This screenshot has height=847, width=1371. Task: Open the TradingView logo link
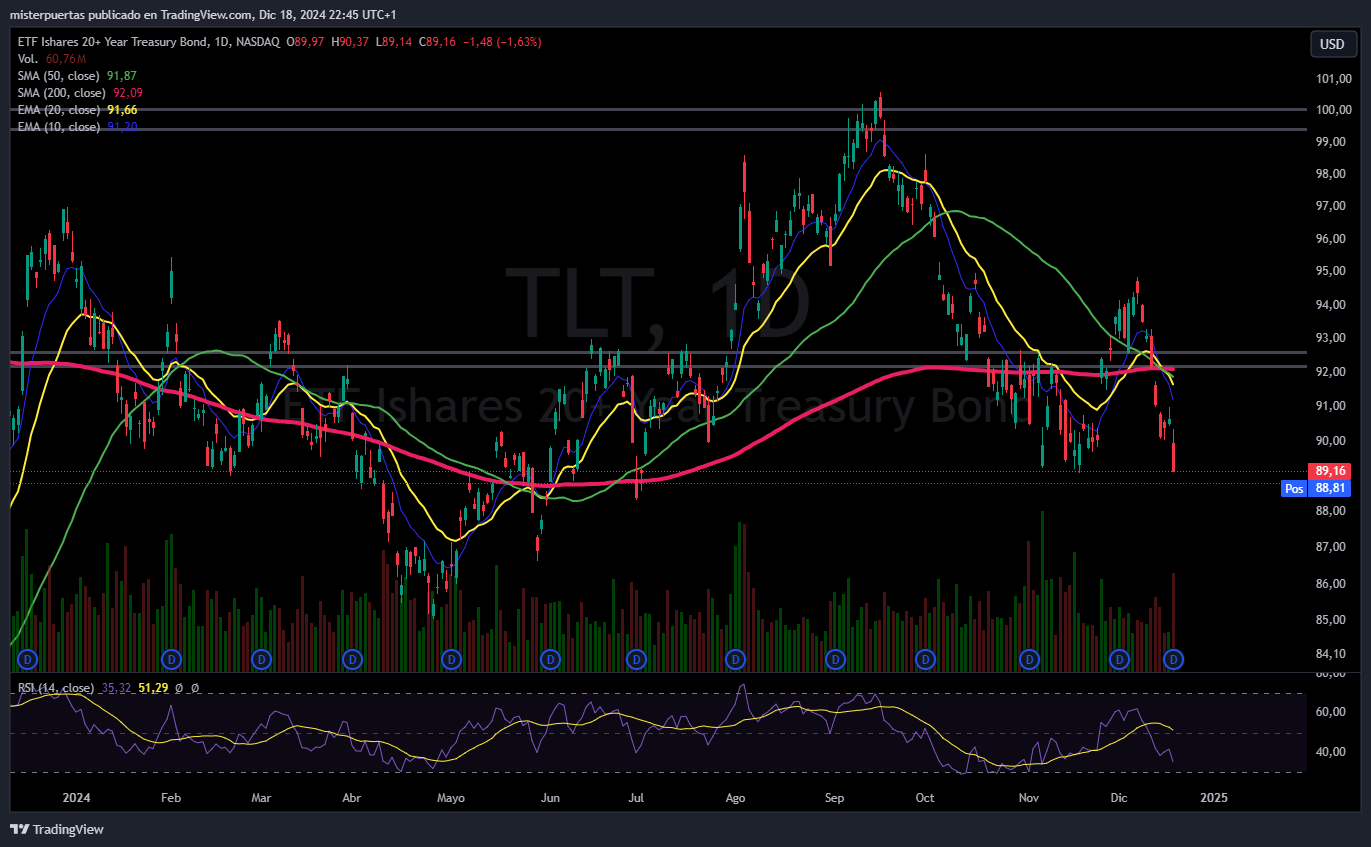57,829
